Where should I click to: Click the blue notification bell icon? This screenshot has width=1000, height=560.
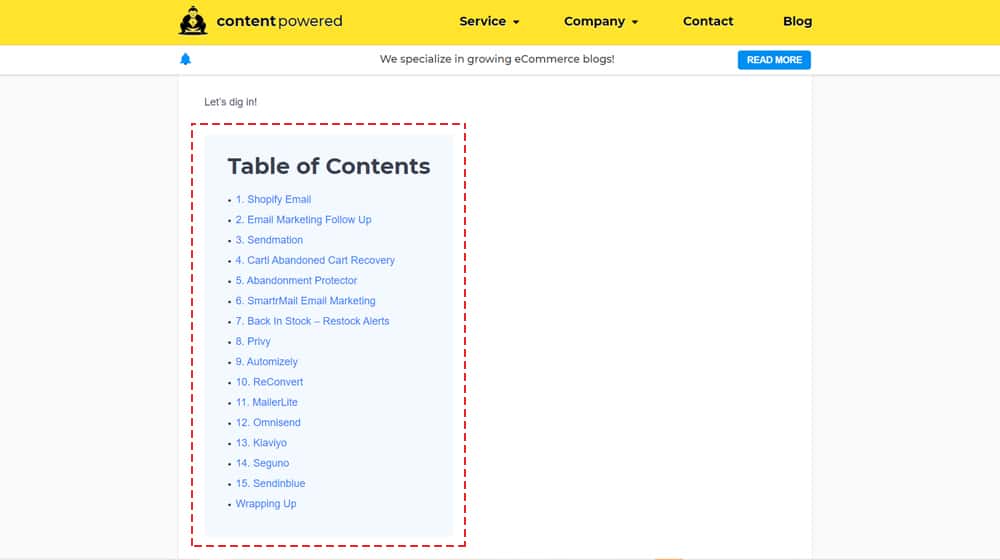[x=185, y=60]
